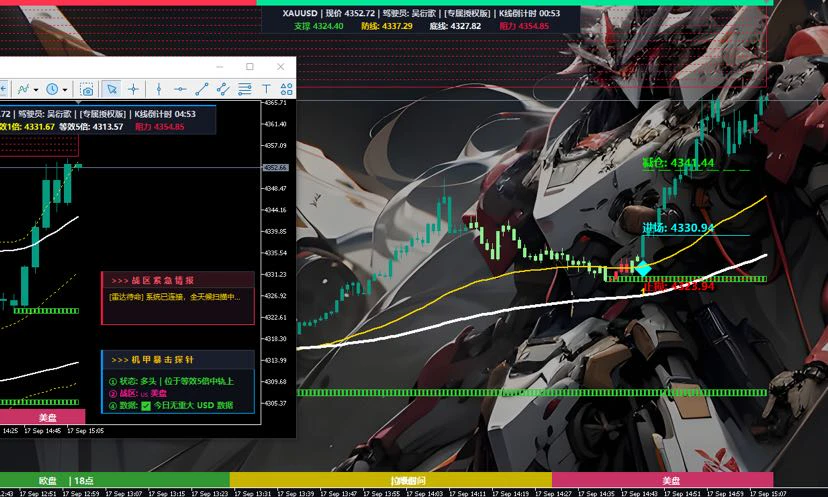Select the vertical line drawing tool
This screenshot has width=828, height=497.
click(158, 89)
